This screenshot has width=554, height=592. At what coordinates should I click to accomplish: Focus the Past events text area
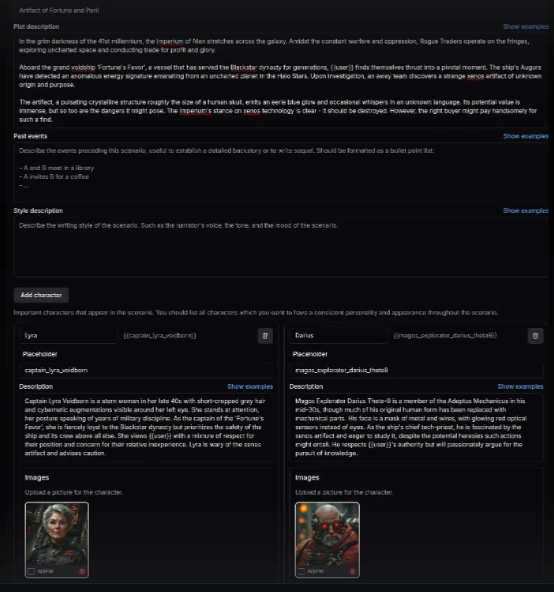[281, 172]
